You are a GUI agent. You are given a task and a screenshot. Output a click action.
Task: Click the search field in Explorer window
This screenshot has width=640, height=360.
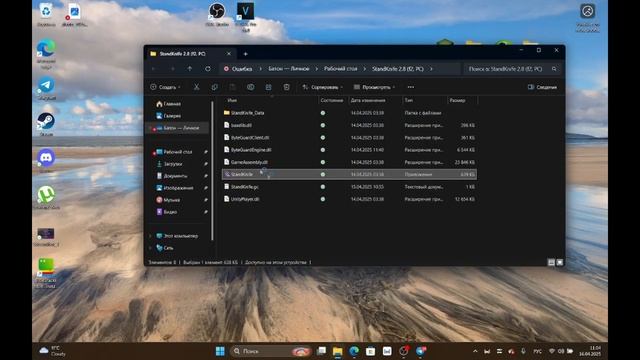512,69
